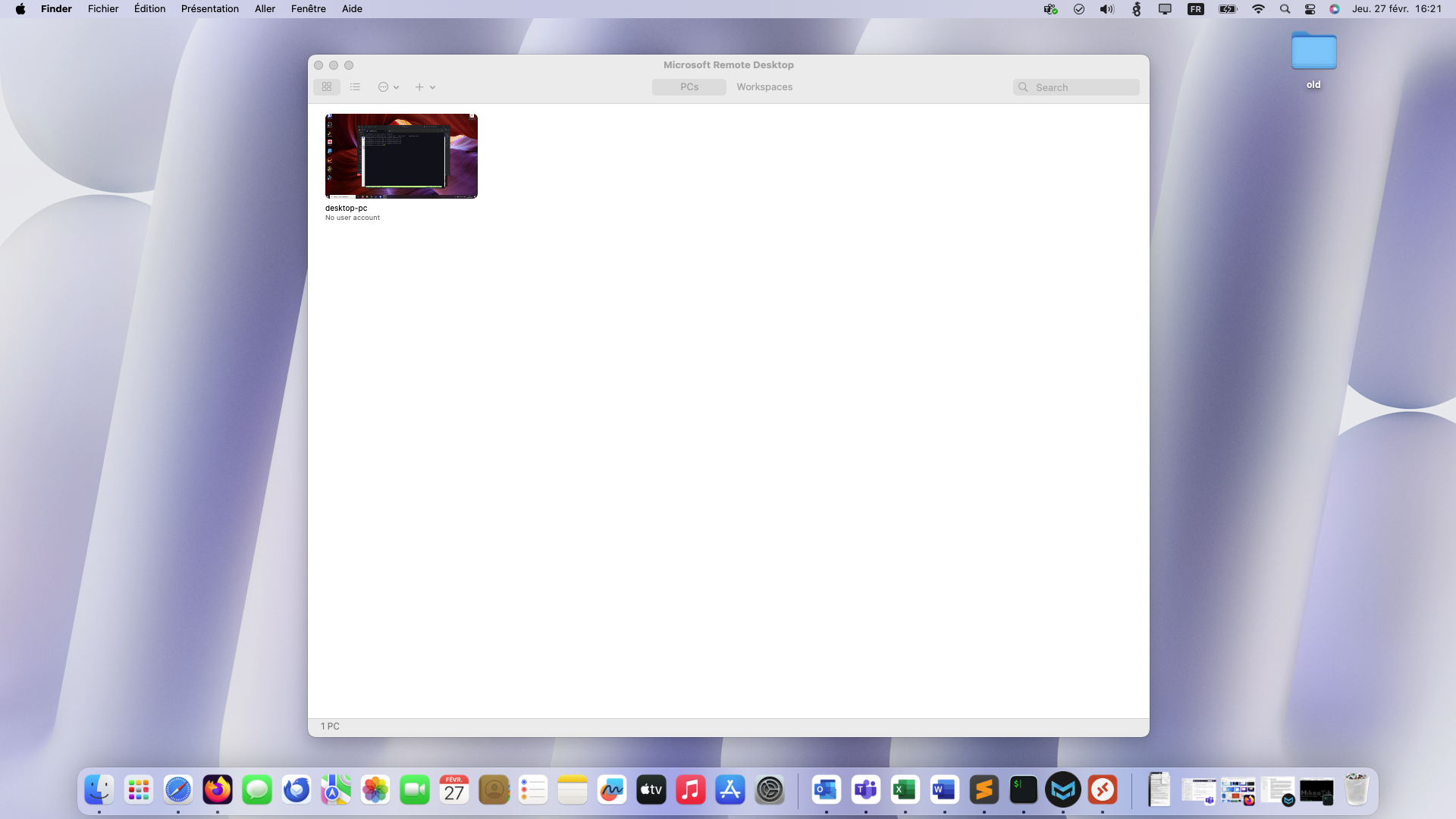
Task: Expand the chevron next to the plus button
Action: point(433,86)
